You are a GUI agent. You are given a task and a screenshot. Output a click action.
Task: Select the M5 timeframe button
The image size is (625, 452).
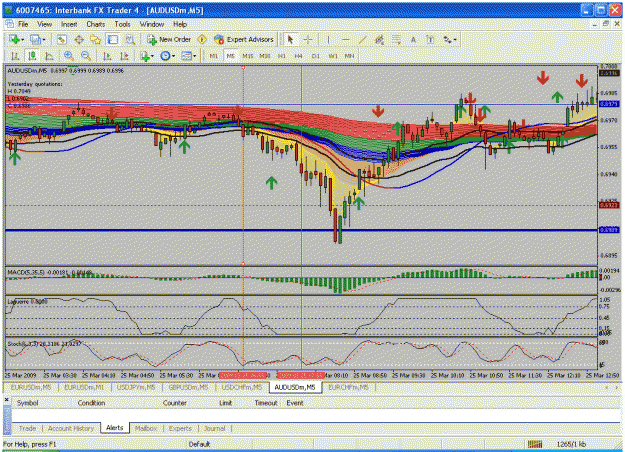(230, 56)
